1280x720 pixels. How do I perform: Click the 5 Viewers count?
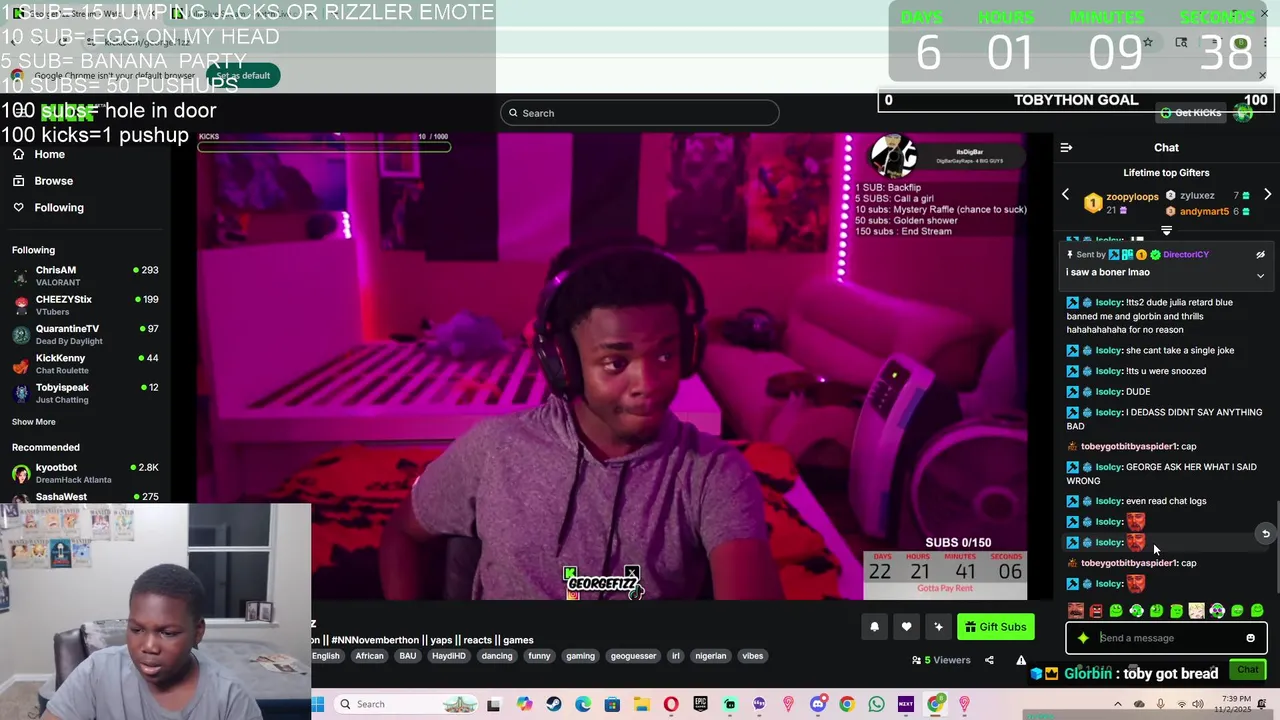941,660
